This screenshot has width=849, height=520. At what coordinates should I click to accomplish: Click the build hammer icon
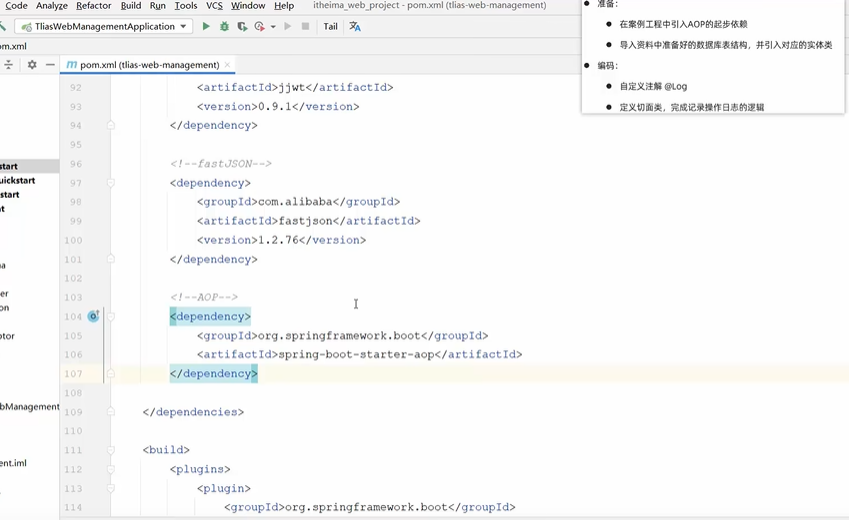[3, 26]
